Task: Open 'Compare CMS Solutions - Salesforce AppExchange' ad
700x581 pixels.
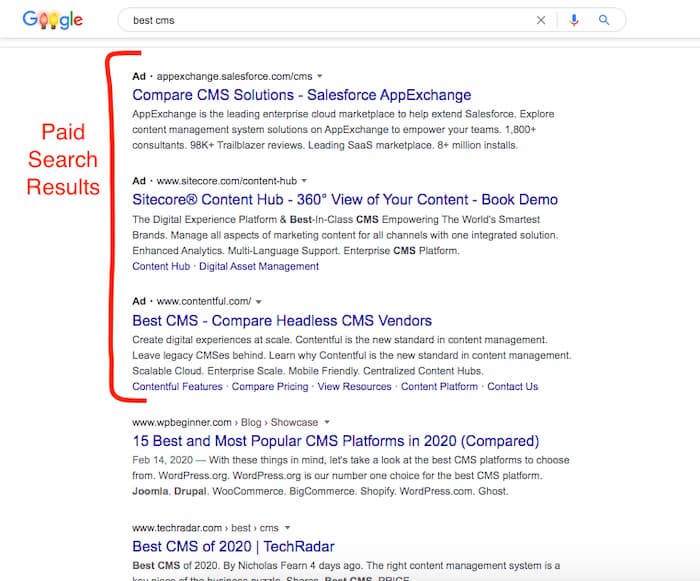Action: (x=301, y=95)
